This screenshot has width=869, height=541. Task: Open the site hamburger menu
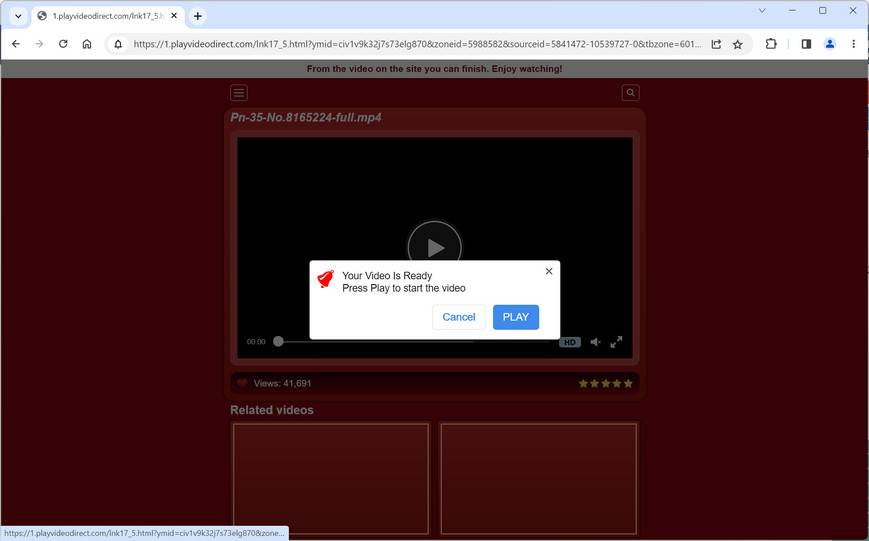(x=239, y=93)
